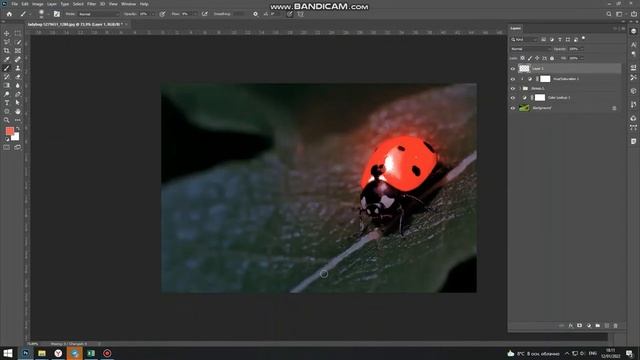Open the Image menu
The width and height of the screenshot is (640, 360).
[x=38, y=4]
